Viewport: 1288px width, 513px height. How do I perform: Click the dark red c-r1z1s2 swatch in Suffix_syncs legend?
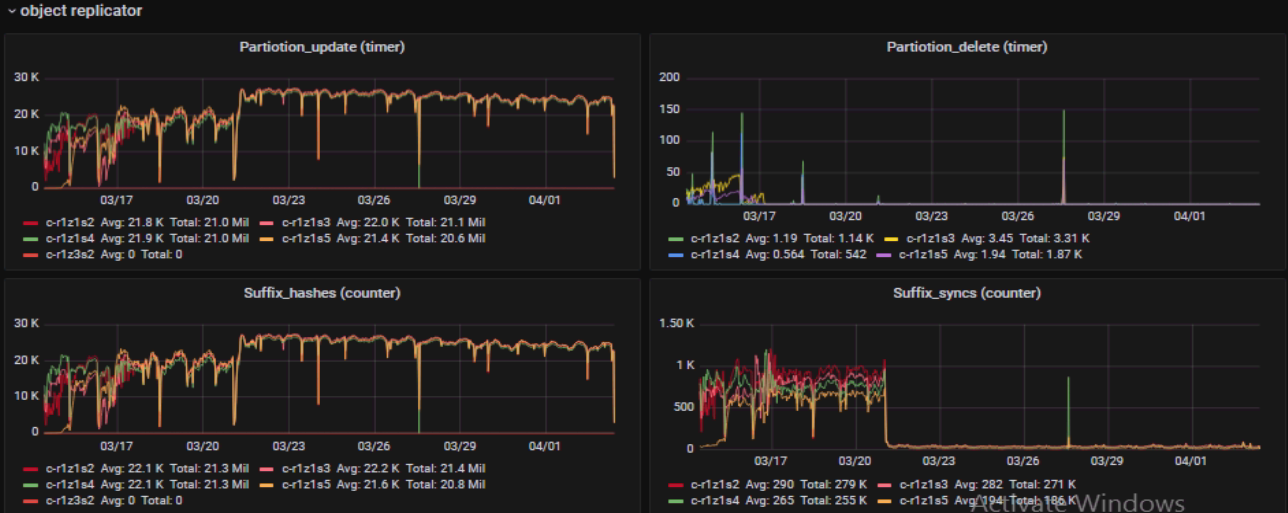(676, 484)
